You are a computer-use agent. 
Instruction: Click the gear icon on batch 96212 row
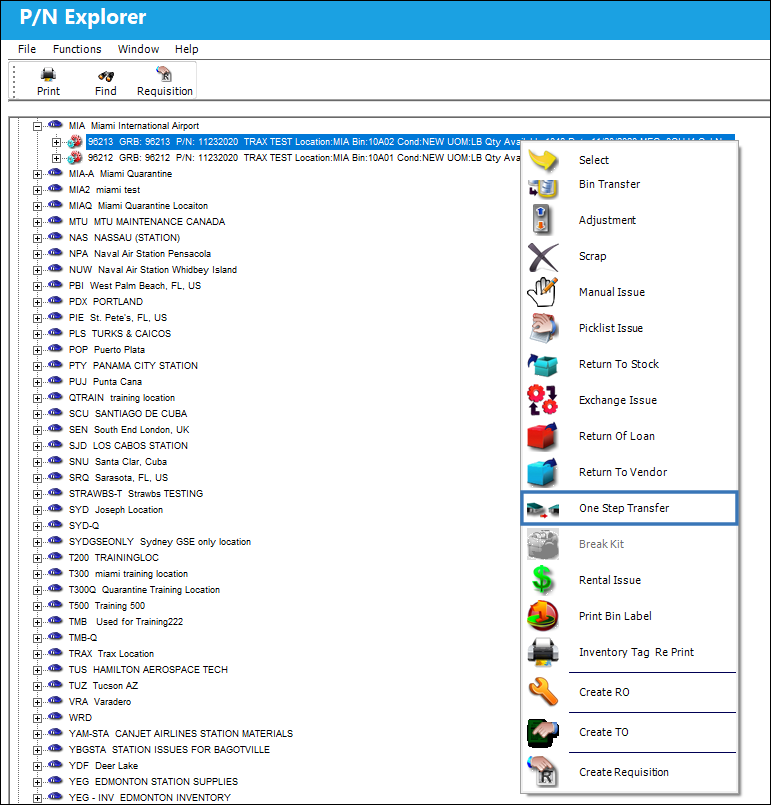click(75, 158)
